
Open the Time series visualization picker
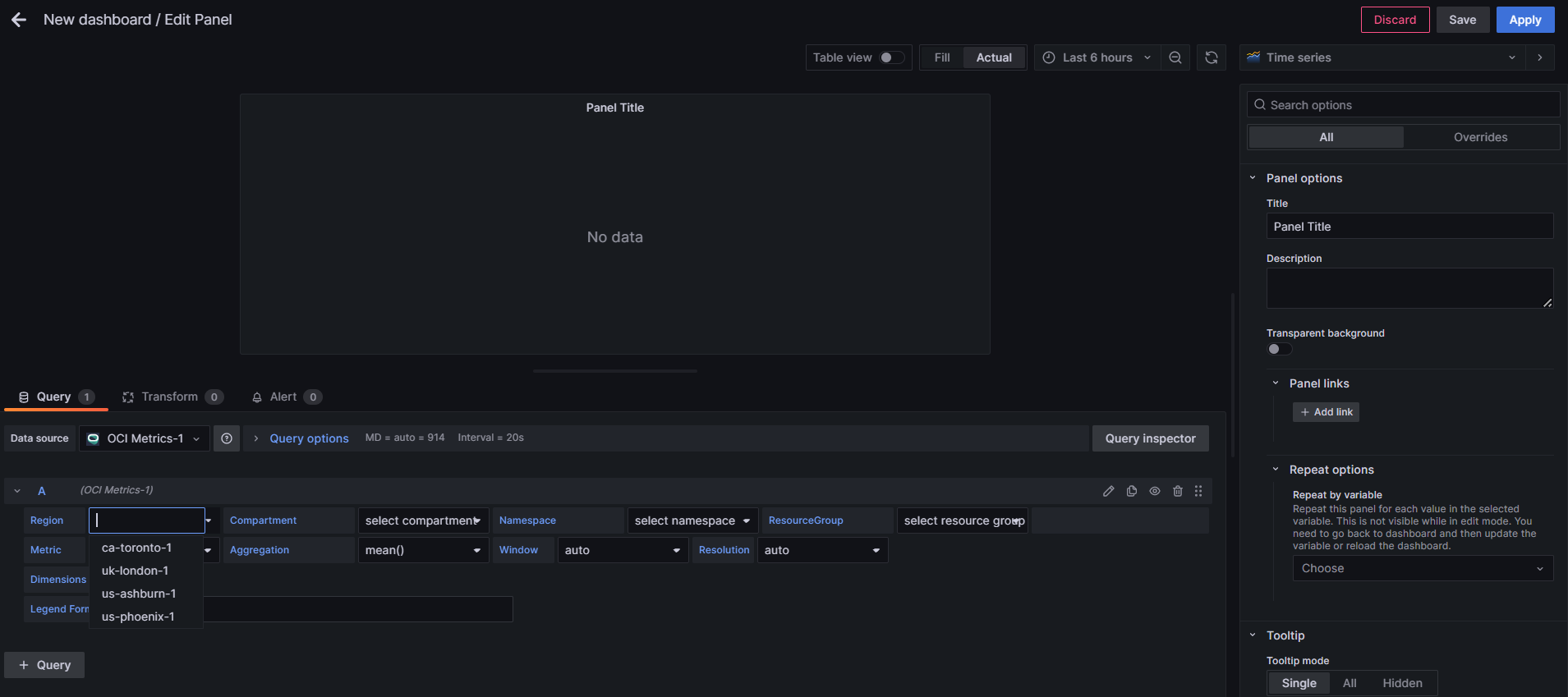click(1382, 57)
